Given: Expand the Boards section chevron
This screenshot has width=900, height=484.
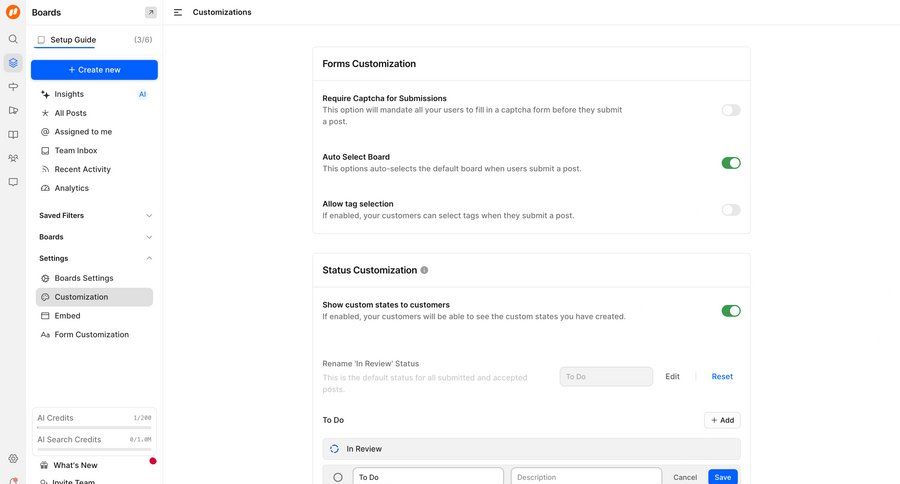Looking at the screenshot, I should [149, 237].
